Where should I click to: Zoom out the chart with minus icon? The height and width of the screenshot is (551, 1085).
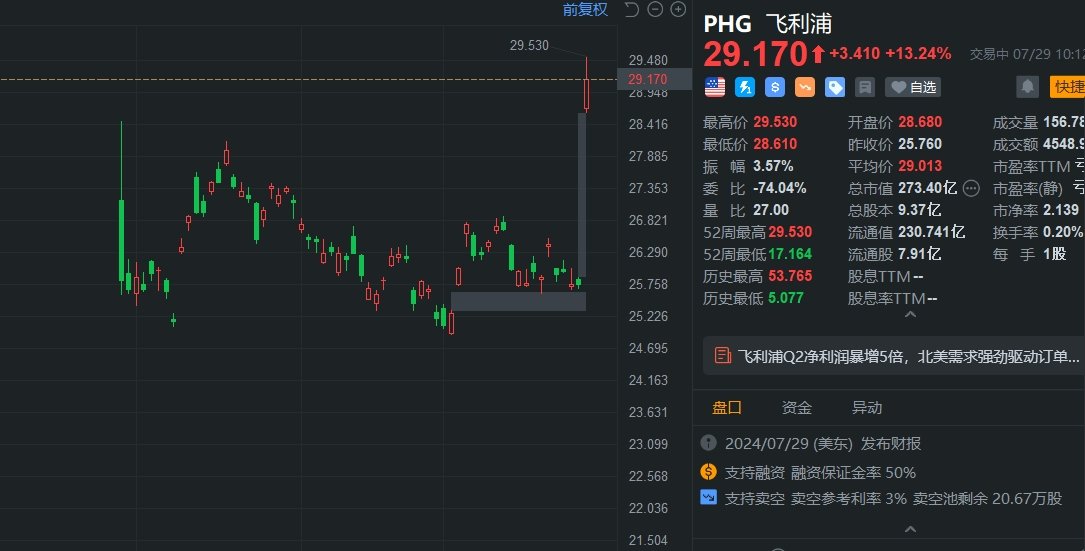[x=655, y=10]
